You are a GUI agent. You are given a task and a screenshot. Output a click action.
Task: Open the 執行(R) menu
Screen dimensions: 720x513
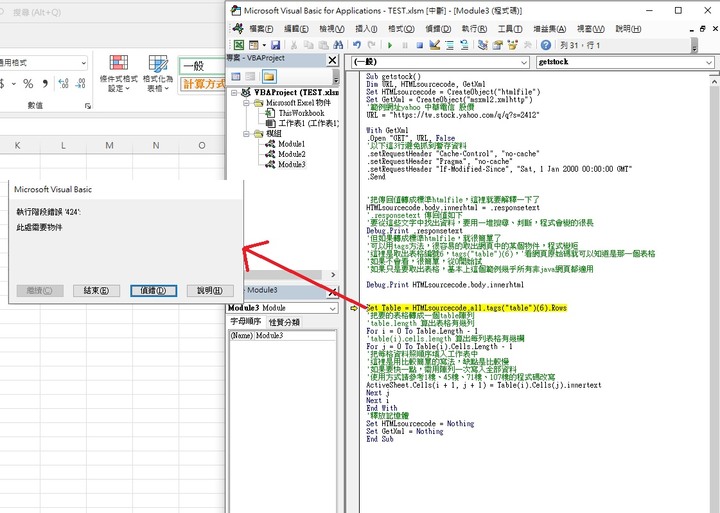pos(474,28)
